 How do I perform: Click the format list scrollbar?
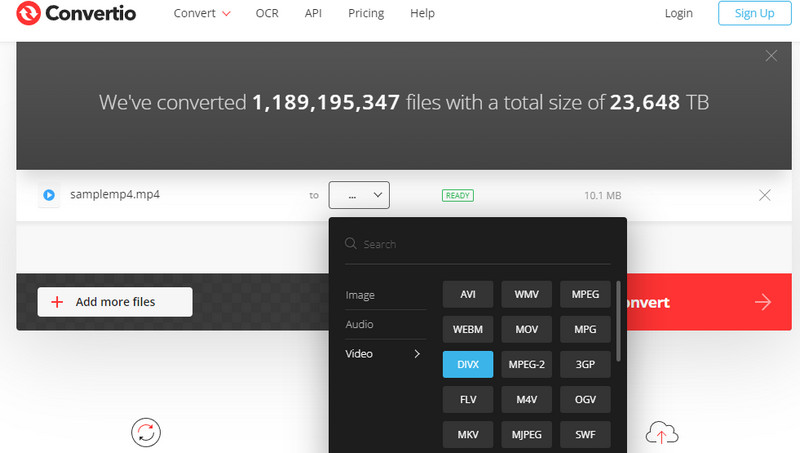[x=618, y=321]
